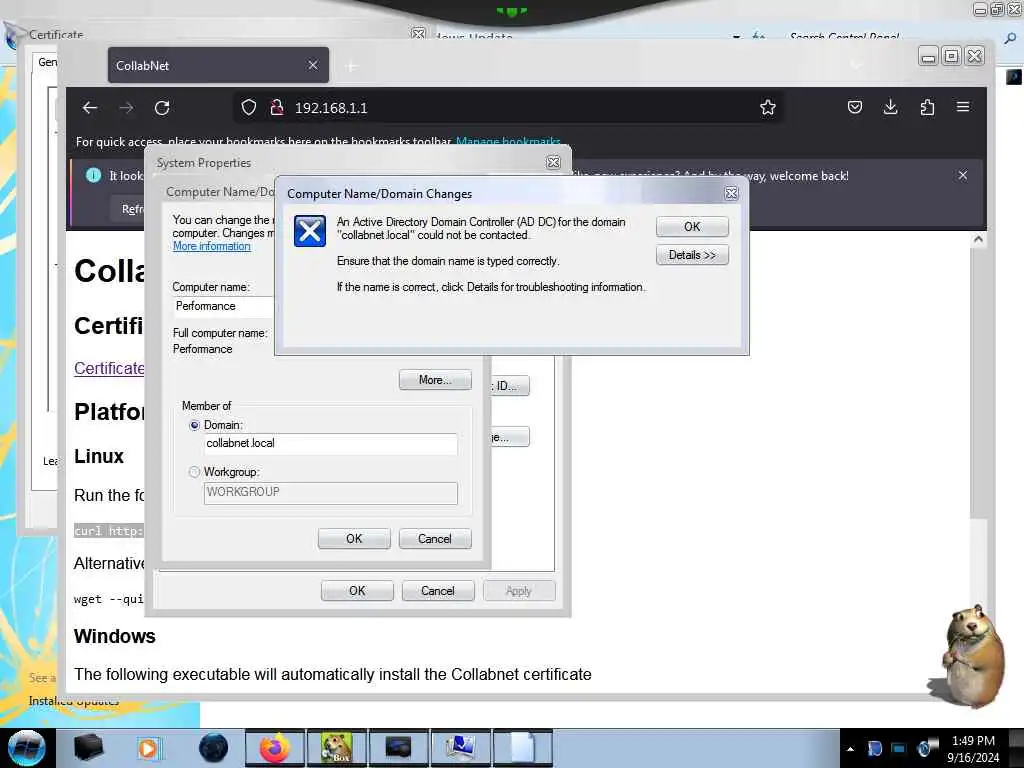Click the WORKGROUP text field
The width and height of the screenshot is (1024, 768).
[x=330, y=492]
